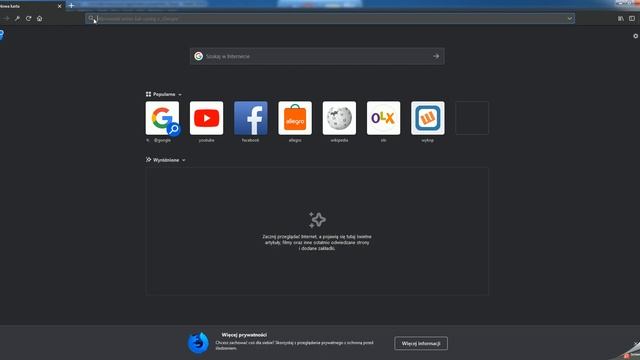Toggle the sidebar panel icon
Image resolution: width=640 pixels, height=360 pixels.
click(x=632, y=18)
